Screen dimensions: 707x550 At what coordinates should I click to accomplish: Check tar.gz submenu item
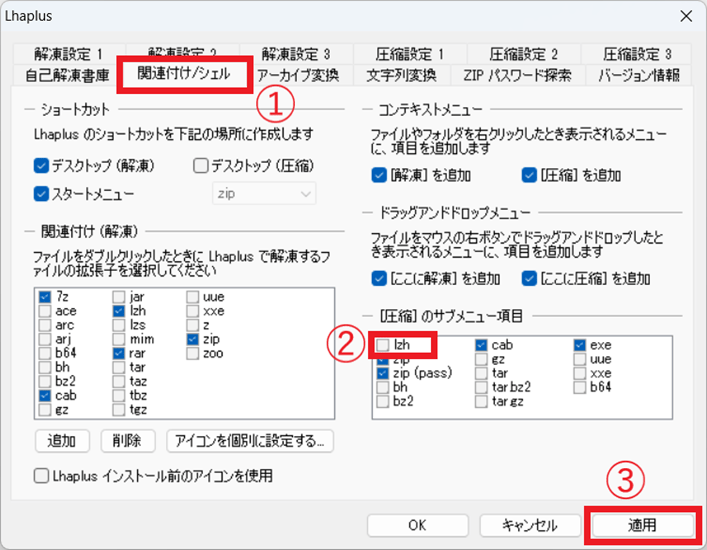(481, 401)
